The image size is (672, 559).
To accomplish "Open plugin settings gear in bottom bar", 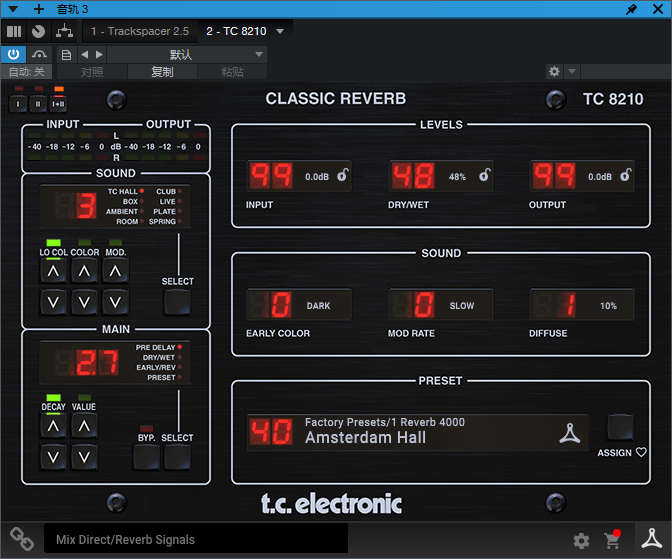I will pyautogui.click(x=581, y=541).
